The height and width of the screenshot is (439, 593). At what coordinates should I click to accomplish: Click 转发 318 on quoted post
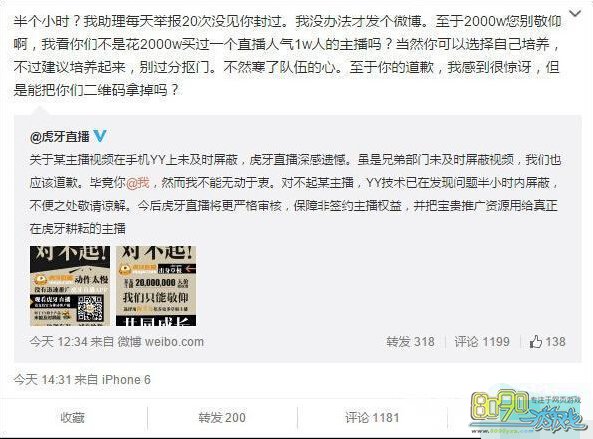tap(410, 342)
